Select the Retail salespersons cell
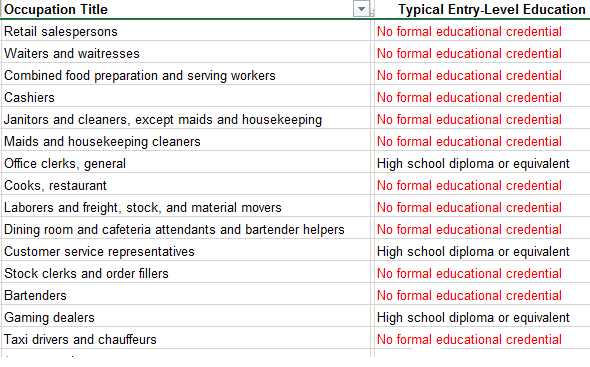Screen dimensions: 590x367 point(186,31)
